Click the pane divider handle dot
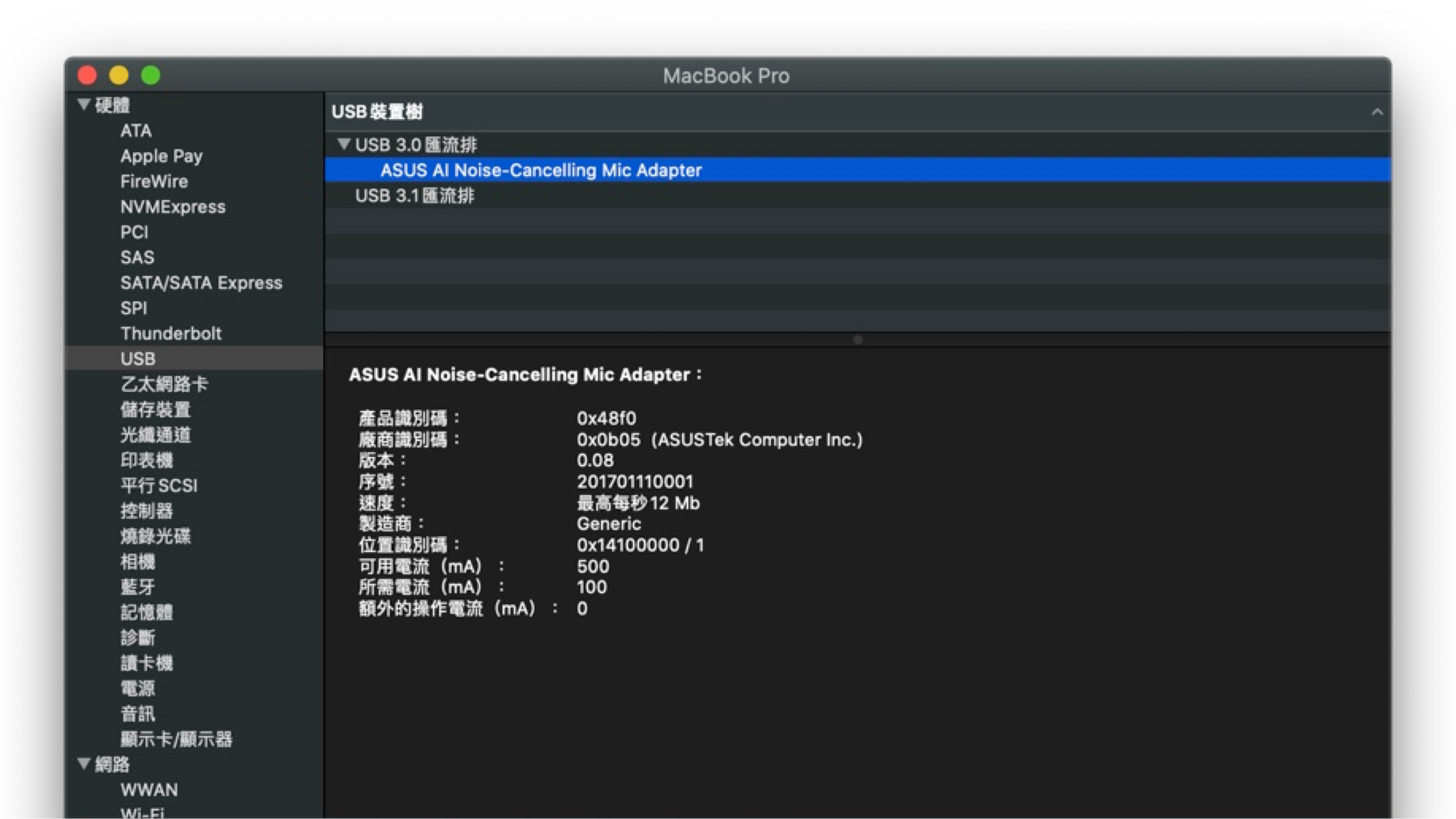 (857, 339)
